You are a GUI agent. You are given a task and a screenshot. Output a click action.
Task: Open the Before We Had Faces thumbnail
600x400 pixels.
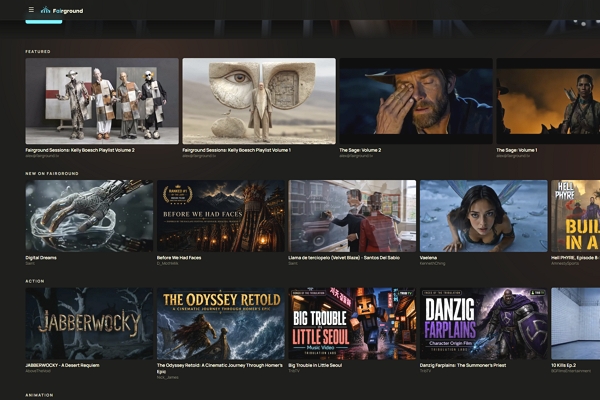tap(221, 216)
